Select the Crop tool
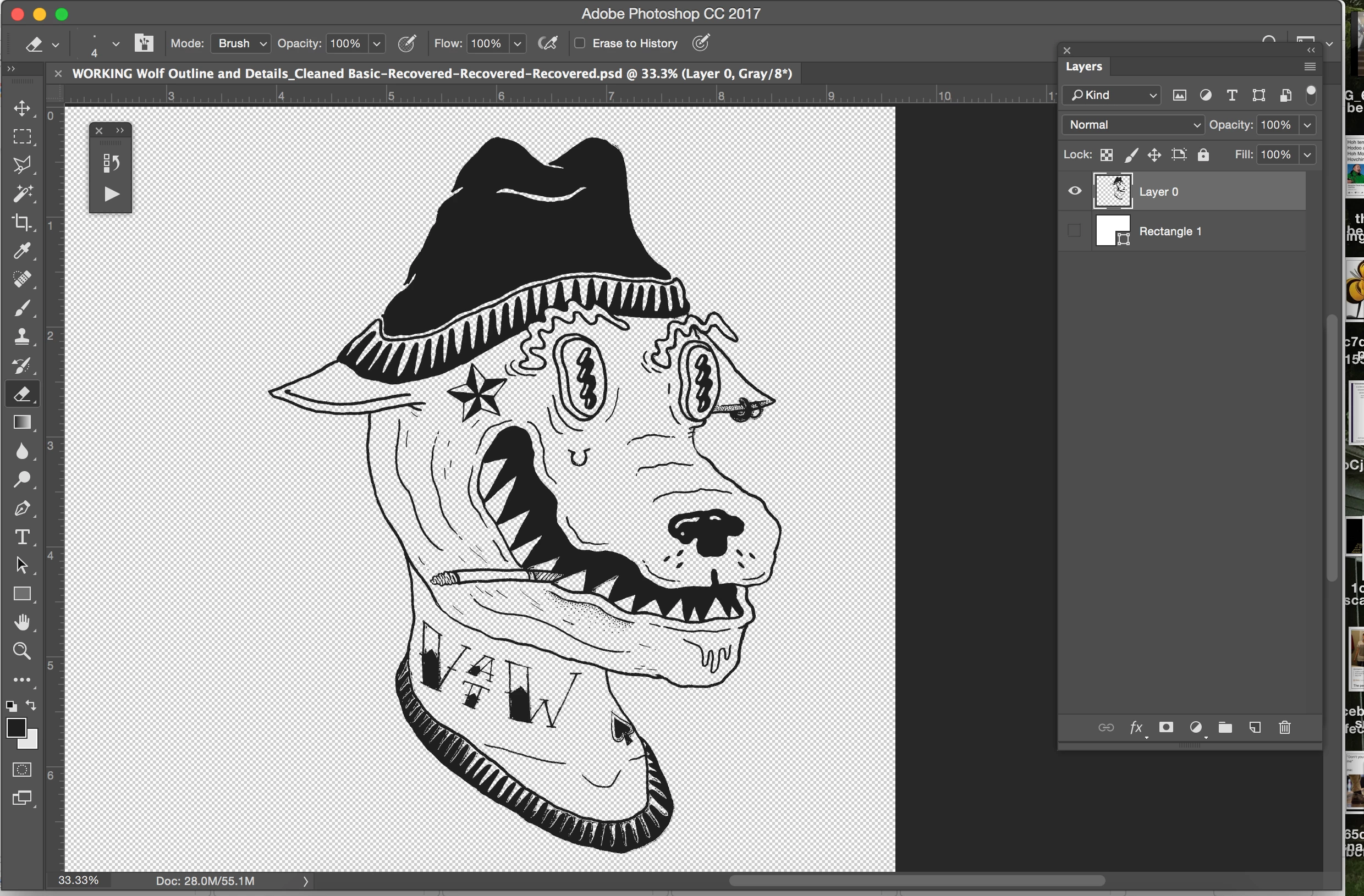 point(22,222)
